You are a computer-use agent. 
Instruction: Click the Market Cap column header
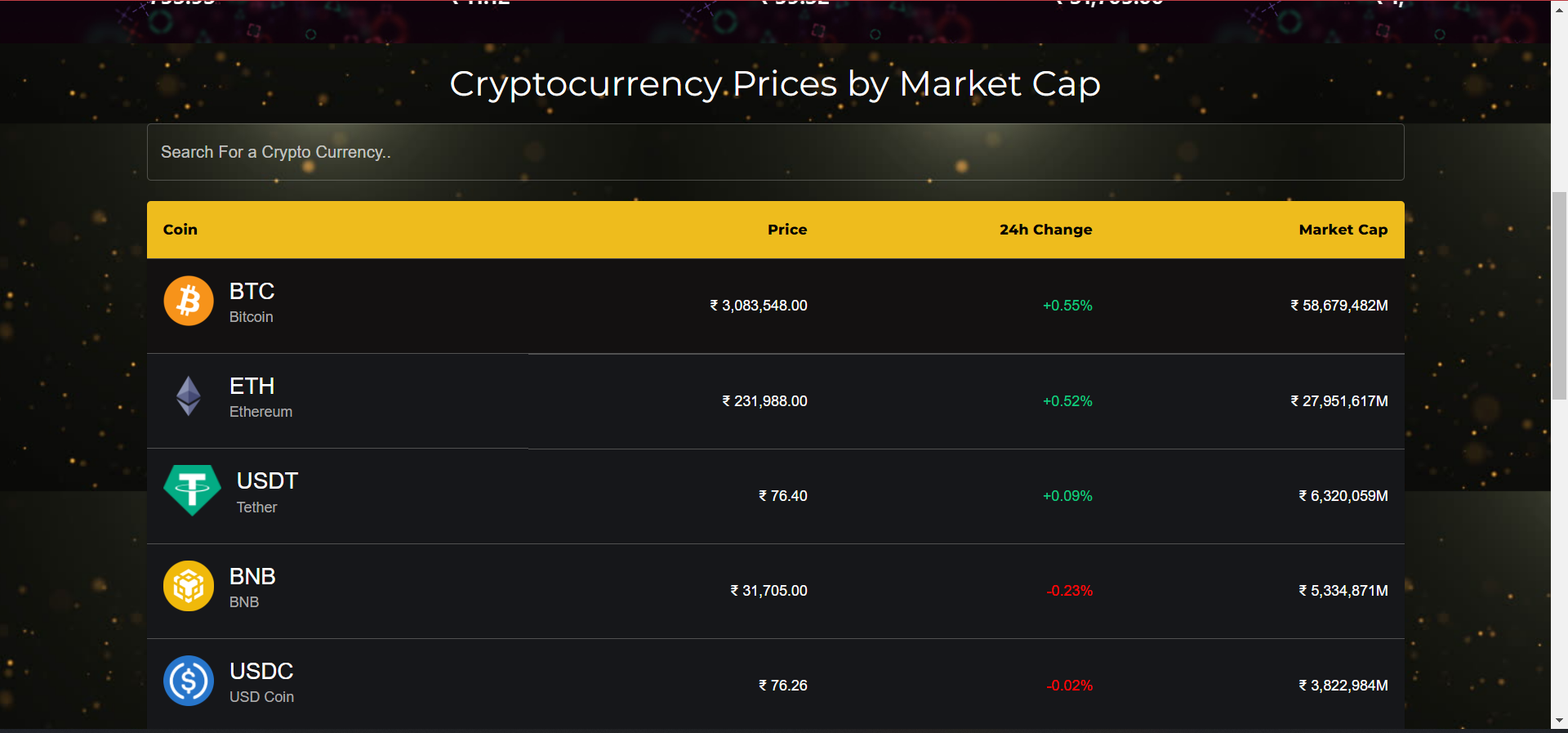(1343, 230)
